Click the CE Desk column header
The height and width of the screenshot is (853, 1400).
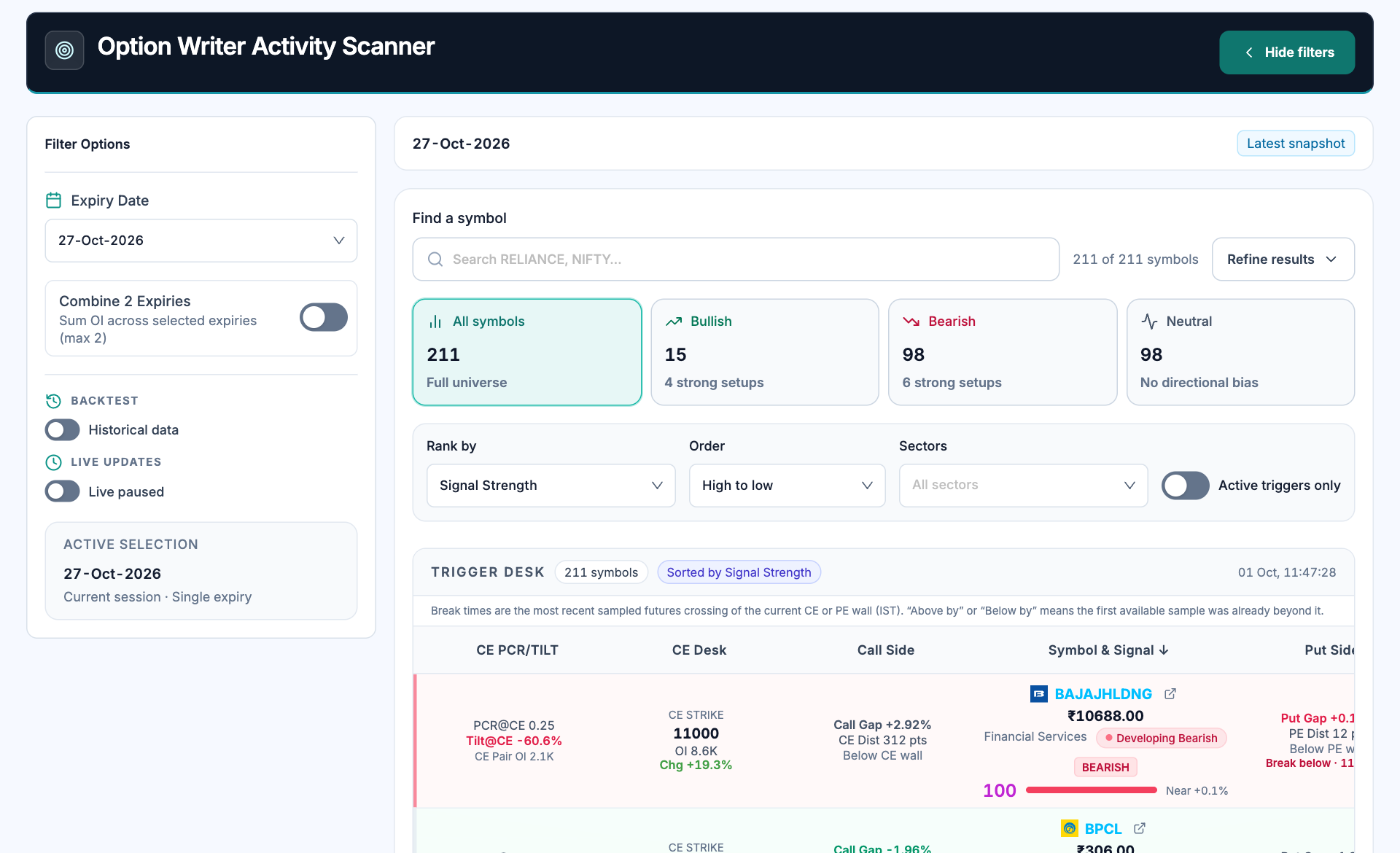[699, 650]
